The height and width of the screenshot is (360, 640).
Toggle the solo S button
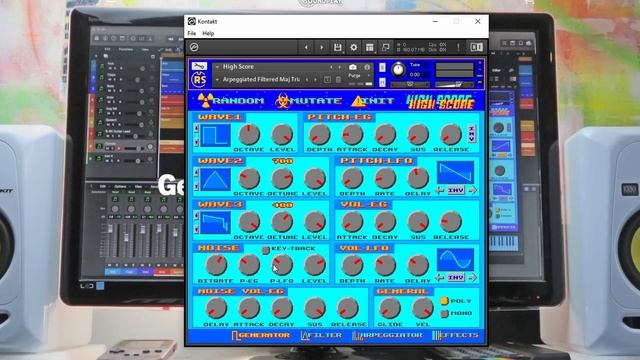click(x=382, y=68)
